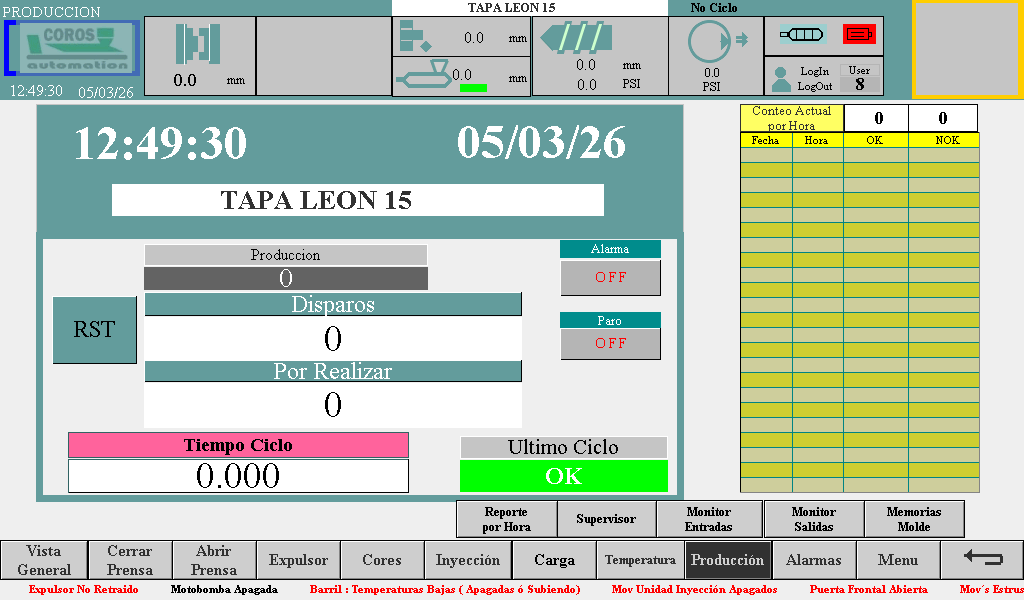Click the Coros Automation logo
This screenshot has width=1024, height=600.
73,48
